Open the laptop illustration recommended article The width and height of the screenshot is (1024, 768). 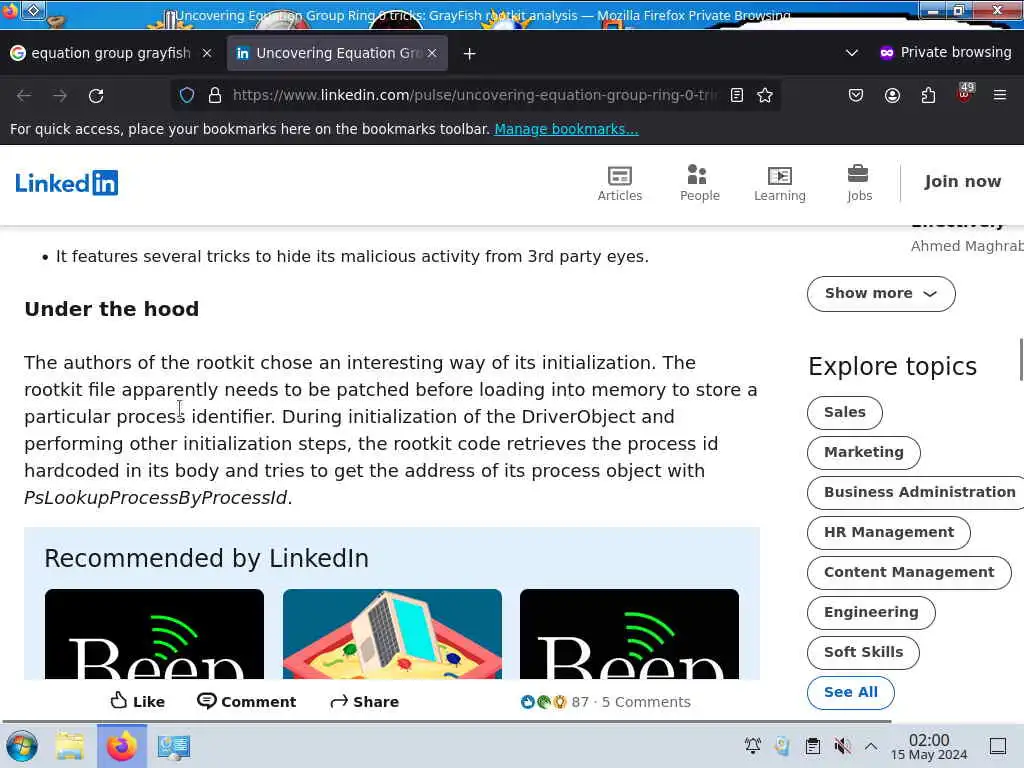[392, 634]
